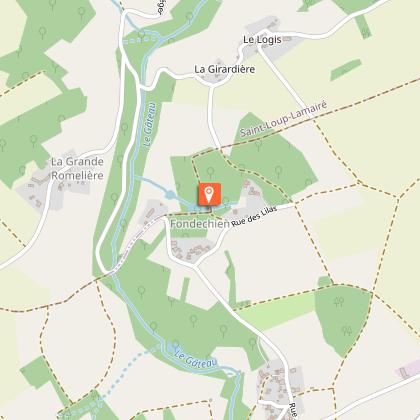Click the small green strip below Le Logis

coord(346,70)
